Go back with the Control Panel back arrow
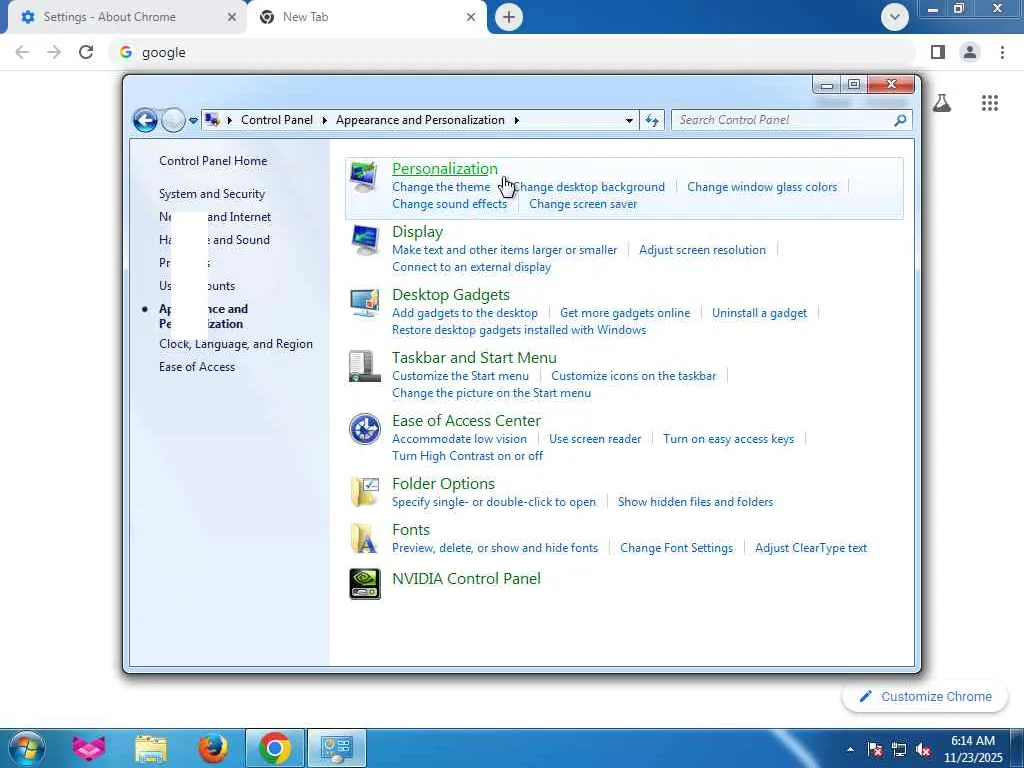1024x768 pixels. coord(145,120)
